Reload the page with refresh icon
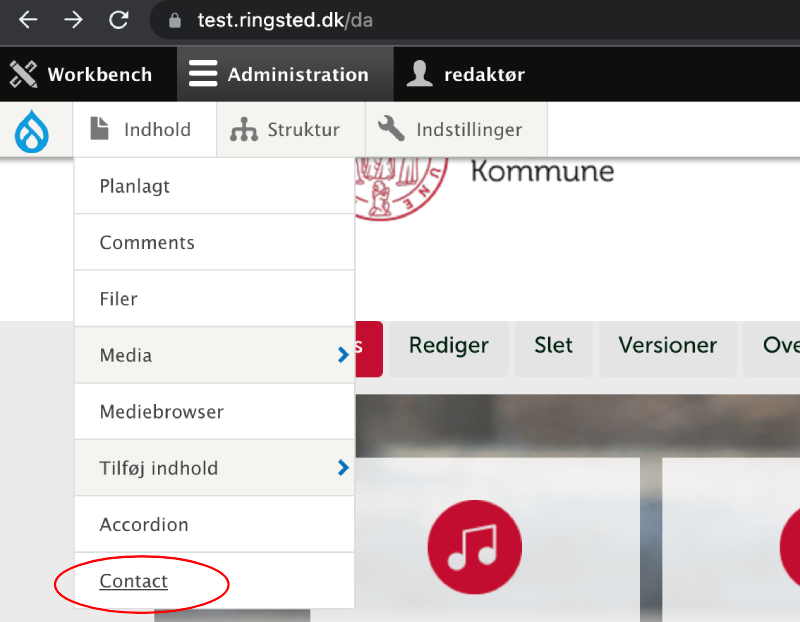The image size is (800, 622). click(x=119, y=20)
